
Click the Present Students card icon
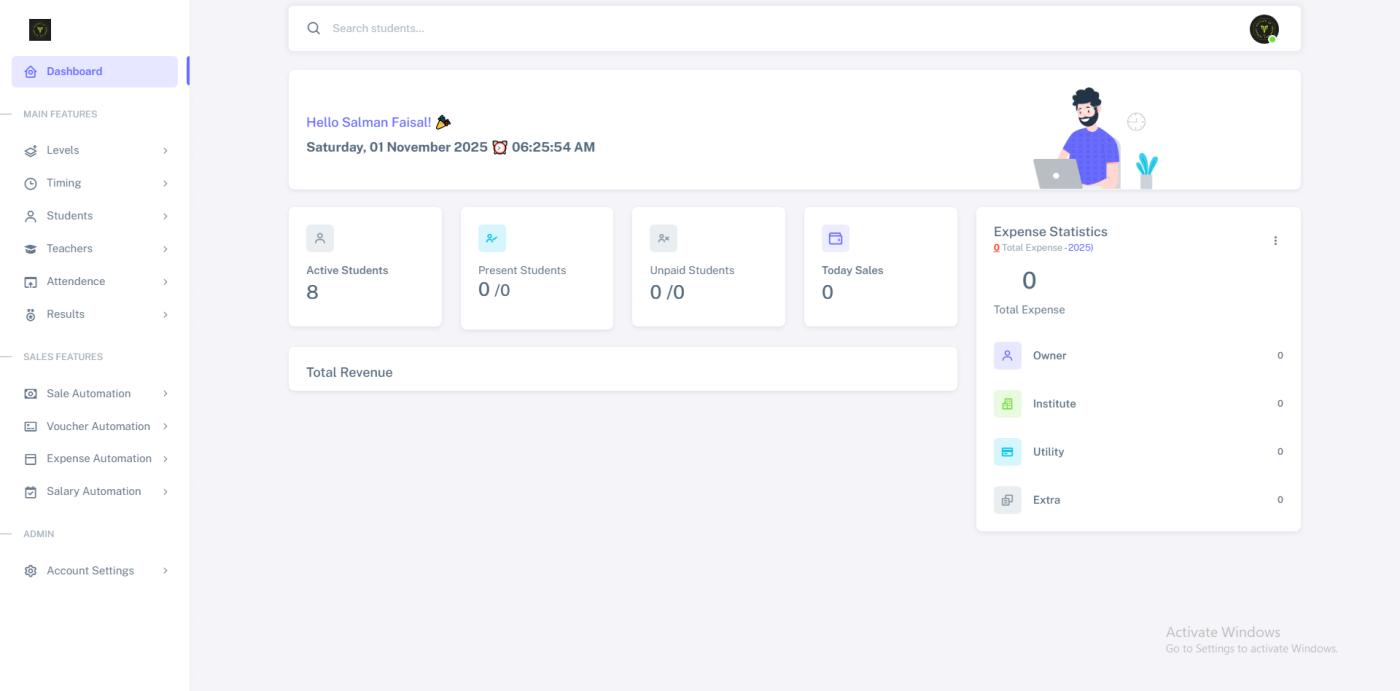tap(492, 238)
